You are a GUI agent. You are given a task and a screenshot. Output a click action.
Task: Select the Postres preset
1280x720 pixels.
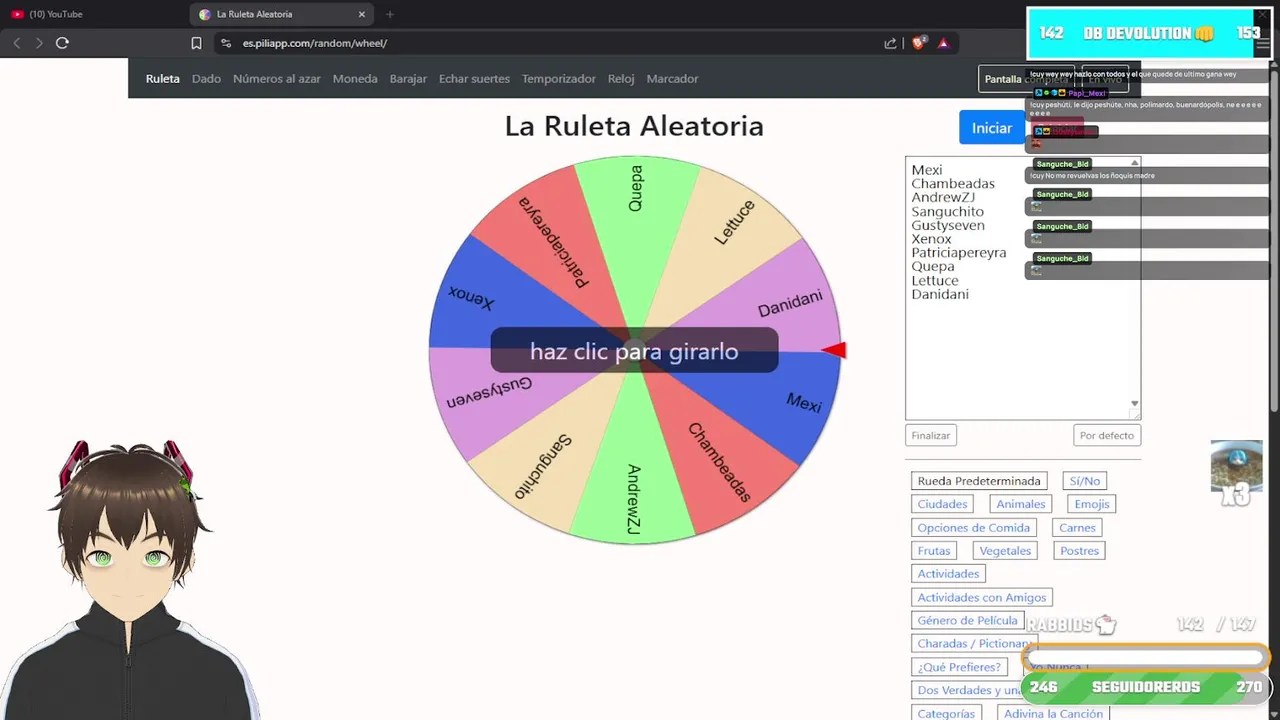(1079, 551)
